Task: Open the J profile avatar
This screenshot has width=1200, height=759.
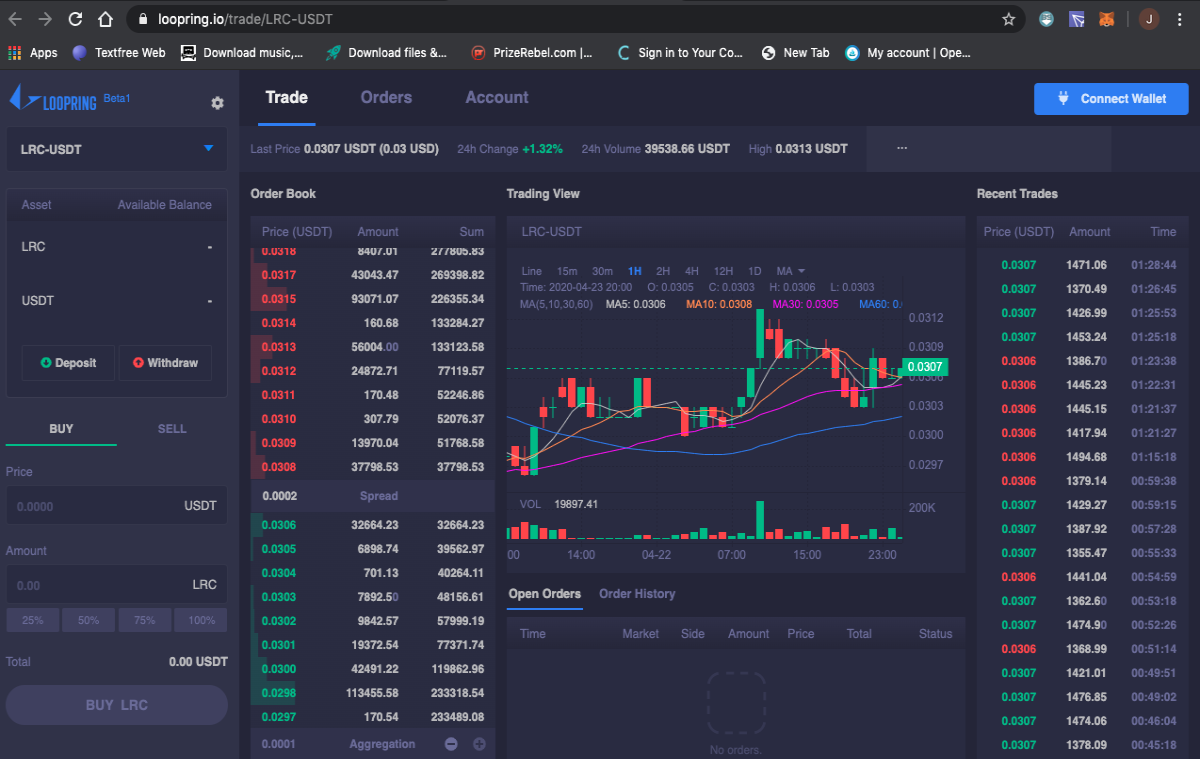Action: pyautogui.click(x=1150, y=19)
